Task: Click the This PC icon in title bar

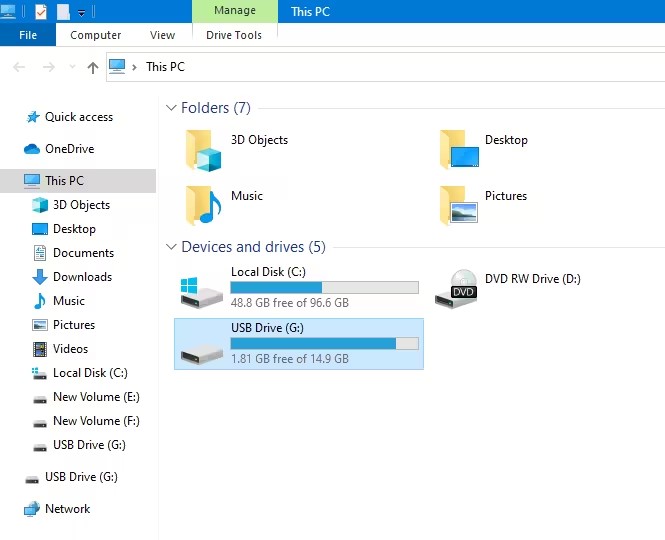Action: click(x=8, y=11)
